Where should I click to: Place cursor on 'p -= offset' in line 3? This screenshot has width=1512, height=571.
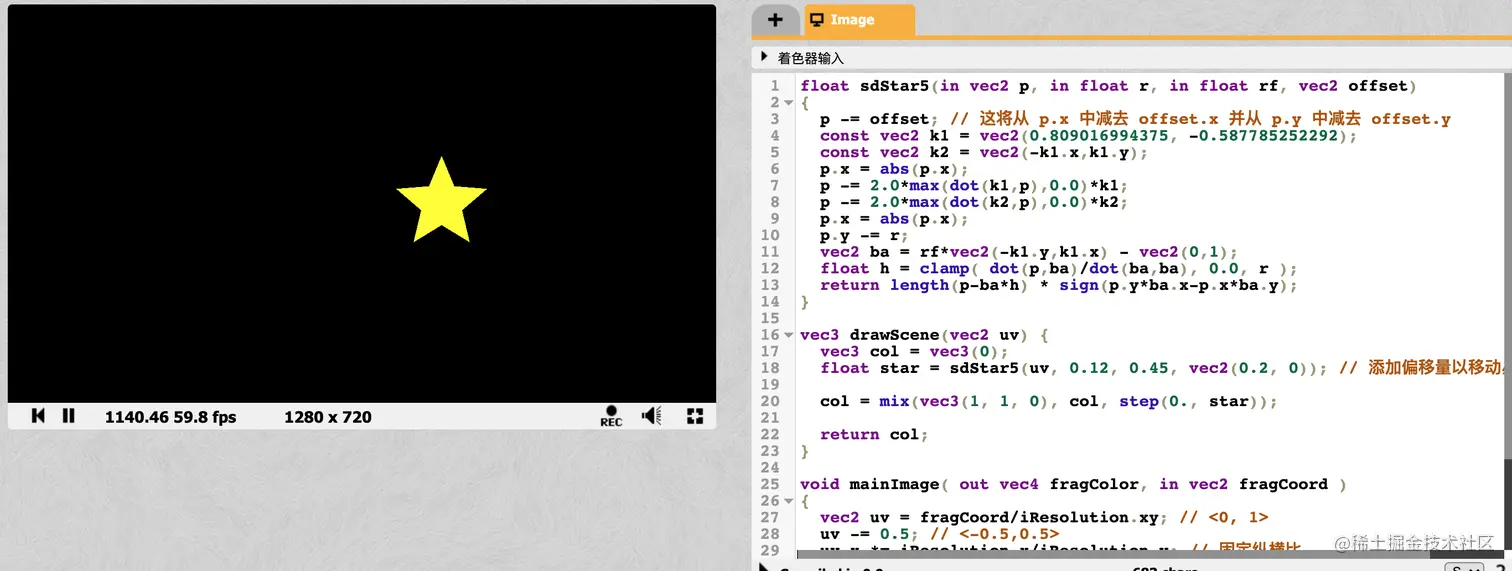[875, 119]
